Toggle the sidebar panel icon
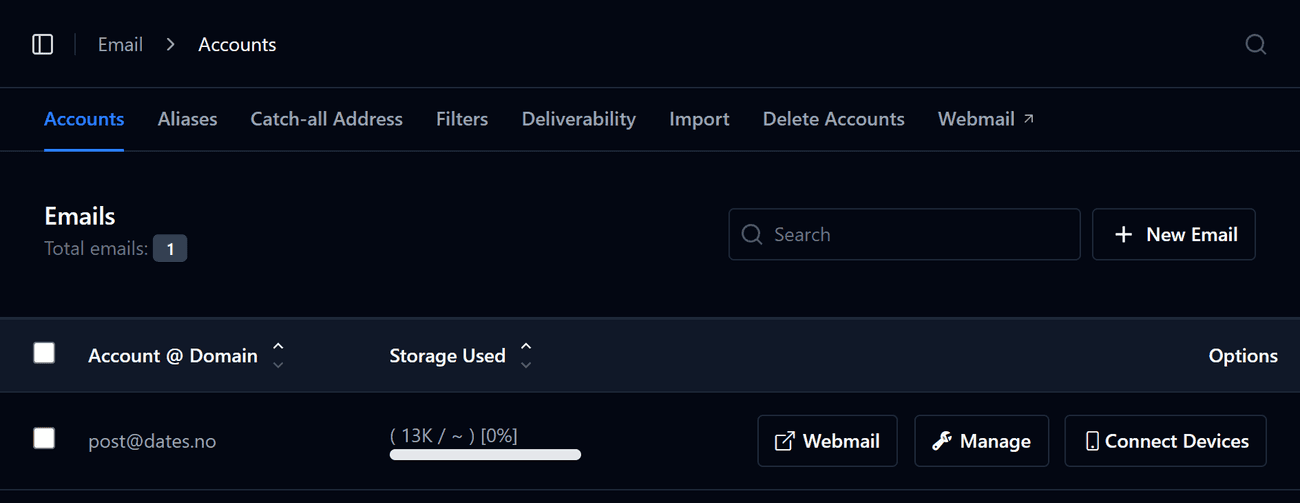Image resolution: width=1300 pixels, height=503 pixels. click(x=42, y=44)
